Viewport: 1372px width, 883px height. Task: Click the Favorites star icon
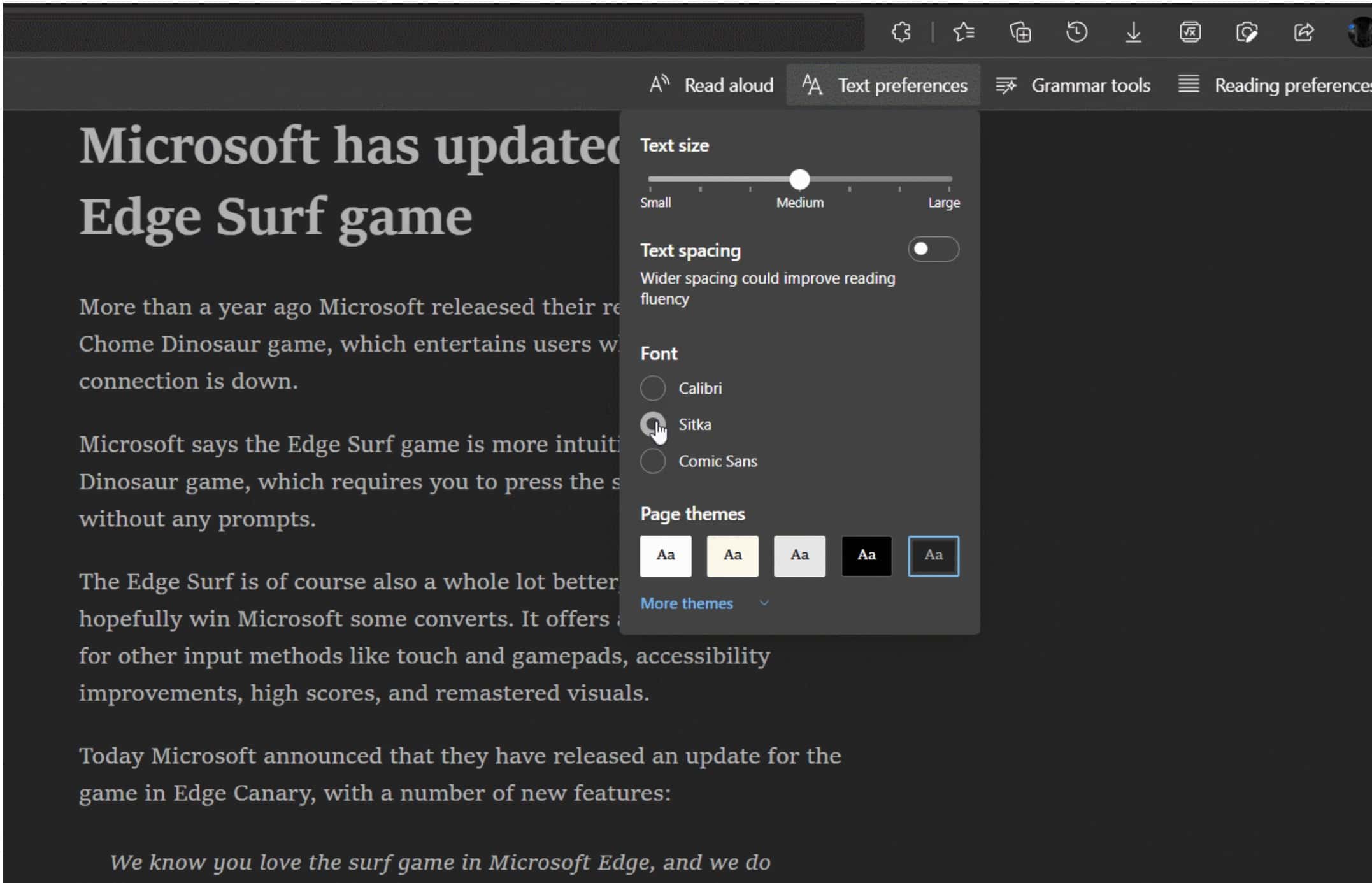pos(963,32)
